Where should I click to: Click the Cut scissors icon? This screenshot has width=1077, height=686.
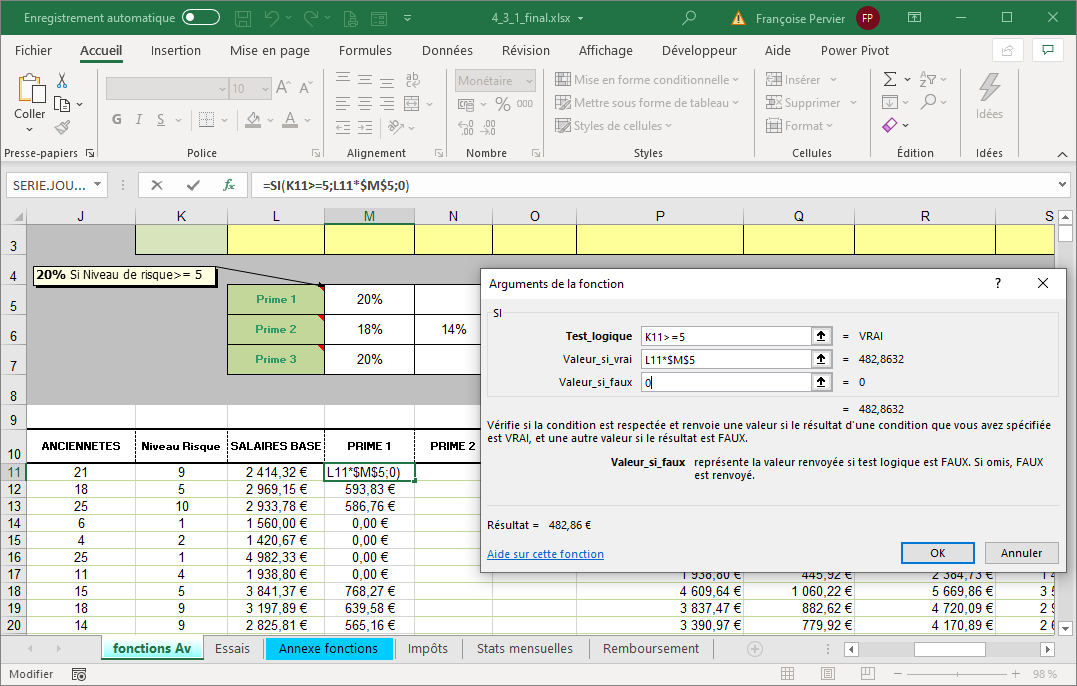pyautogui.click(x=62, y=81)
